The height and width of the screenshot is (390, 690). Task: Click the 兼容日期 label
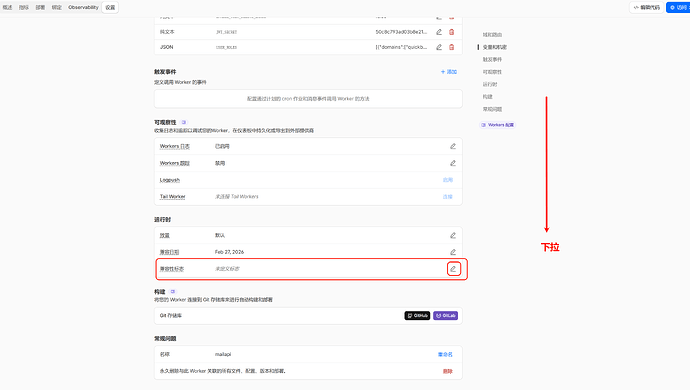click(169, 252)
